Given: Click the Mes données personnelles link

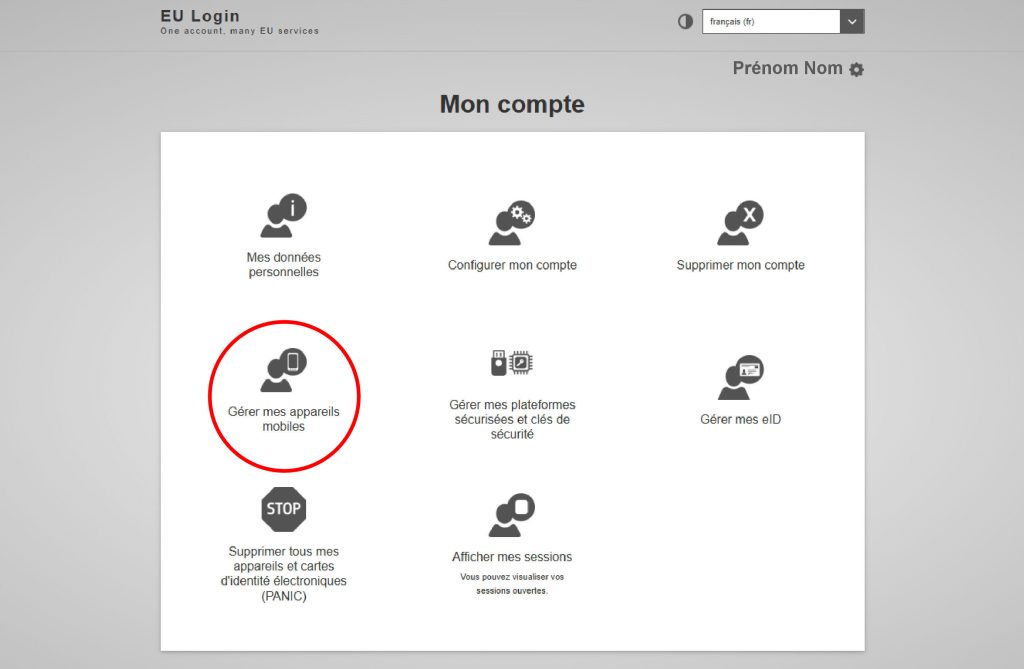Looking at the screenshot, I should coord(283,264).
